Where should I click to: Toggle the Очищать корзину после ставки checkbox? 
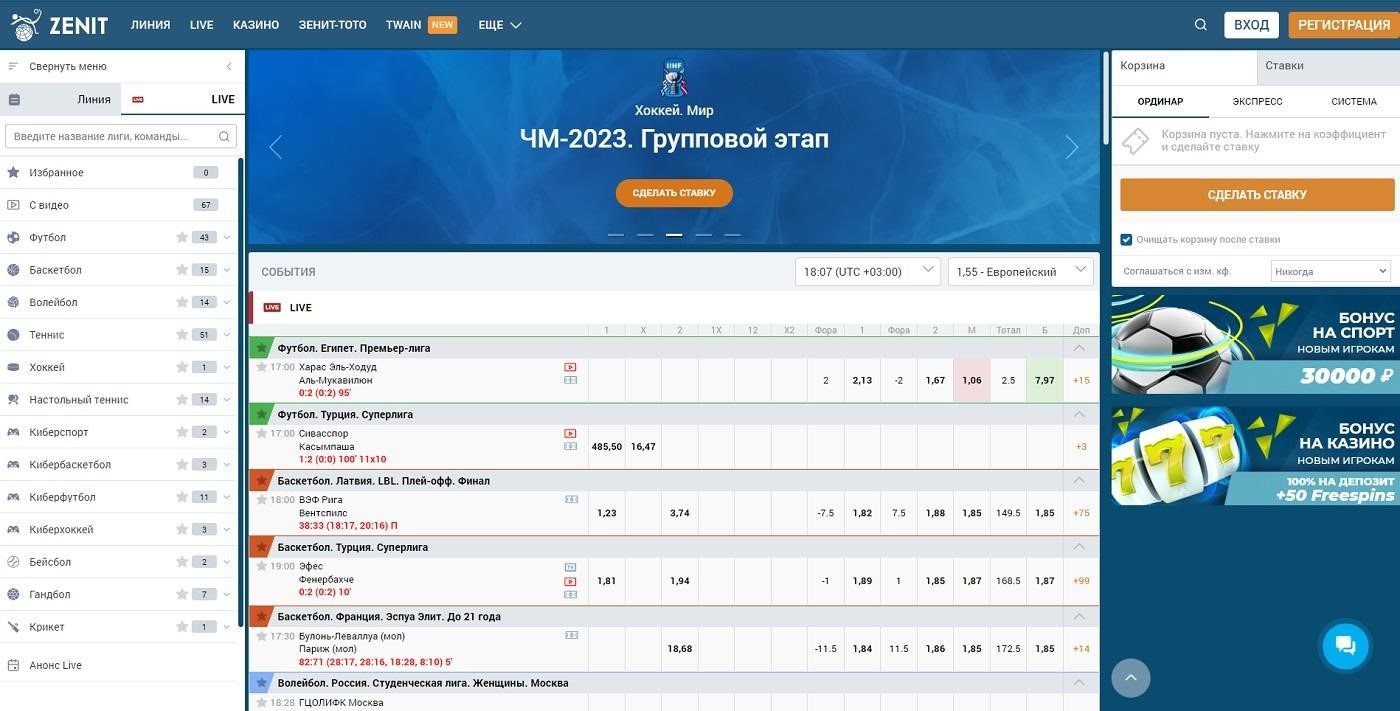point(1126,240)
